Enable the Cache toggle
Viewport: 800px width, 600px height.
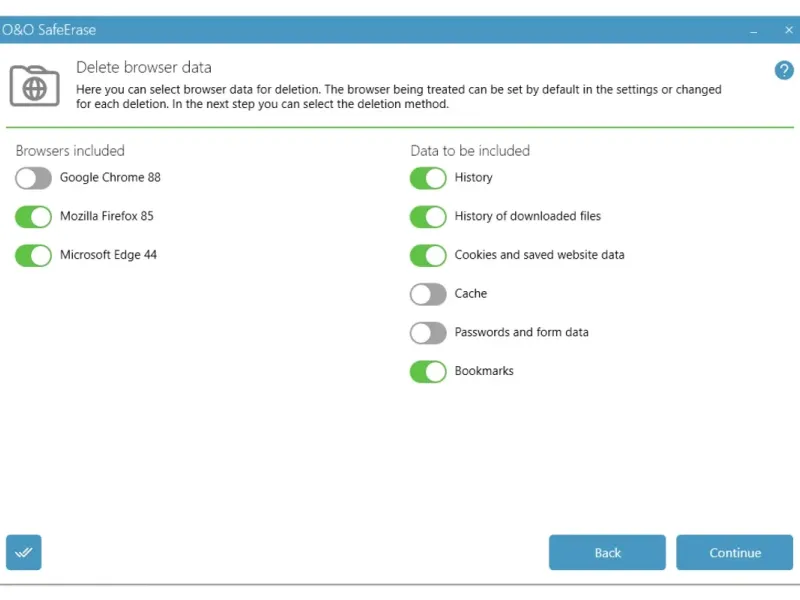(428, 294)
